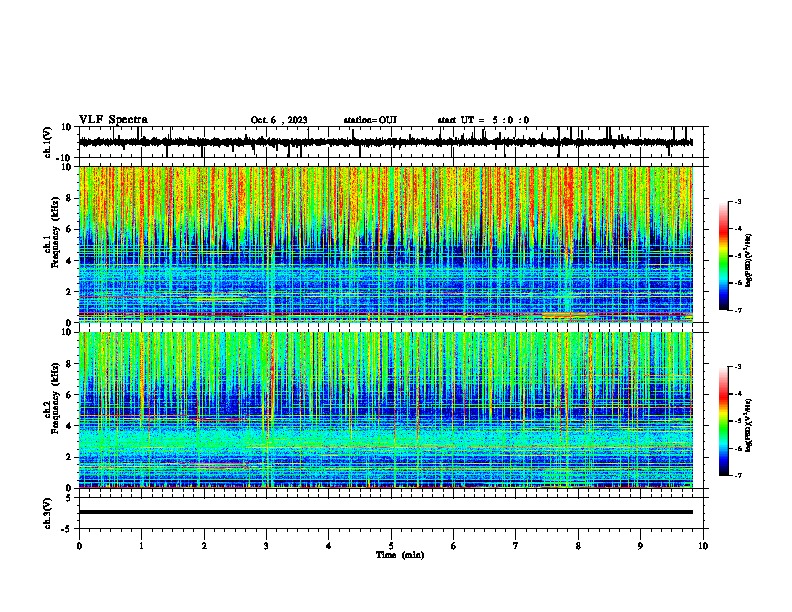The image size is (792, 612).
Task: Click time axis tick label "6"
Action: coord(453,546)
